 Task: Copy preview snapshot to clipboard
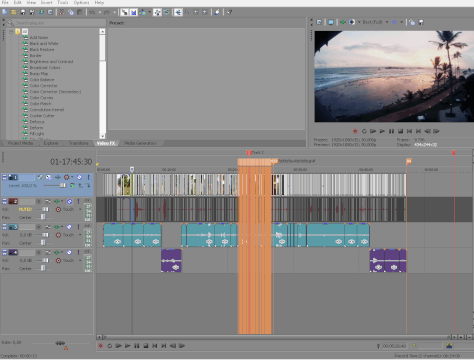(412, 22)
